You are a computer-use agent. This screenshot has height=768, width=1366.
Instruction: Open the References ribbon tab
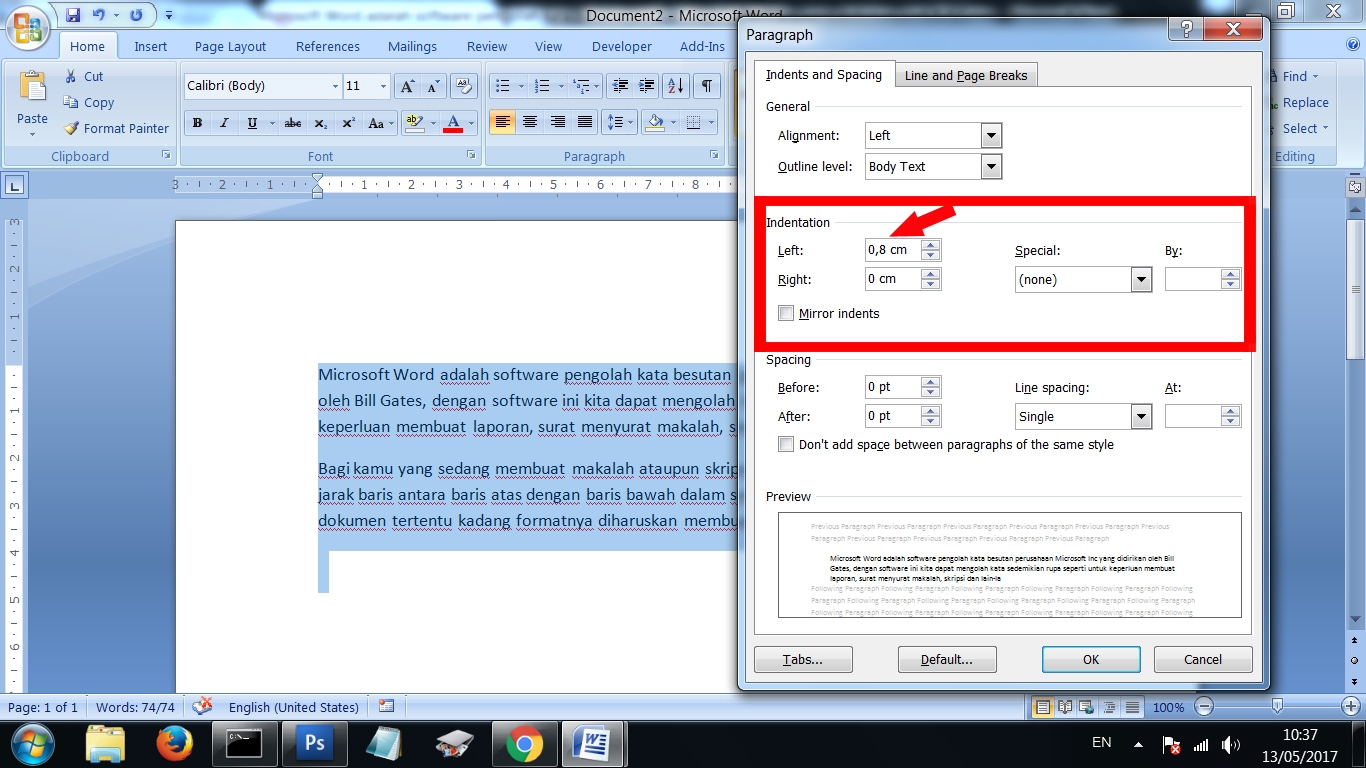pyautogui.click(x=328, y=46)
